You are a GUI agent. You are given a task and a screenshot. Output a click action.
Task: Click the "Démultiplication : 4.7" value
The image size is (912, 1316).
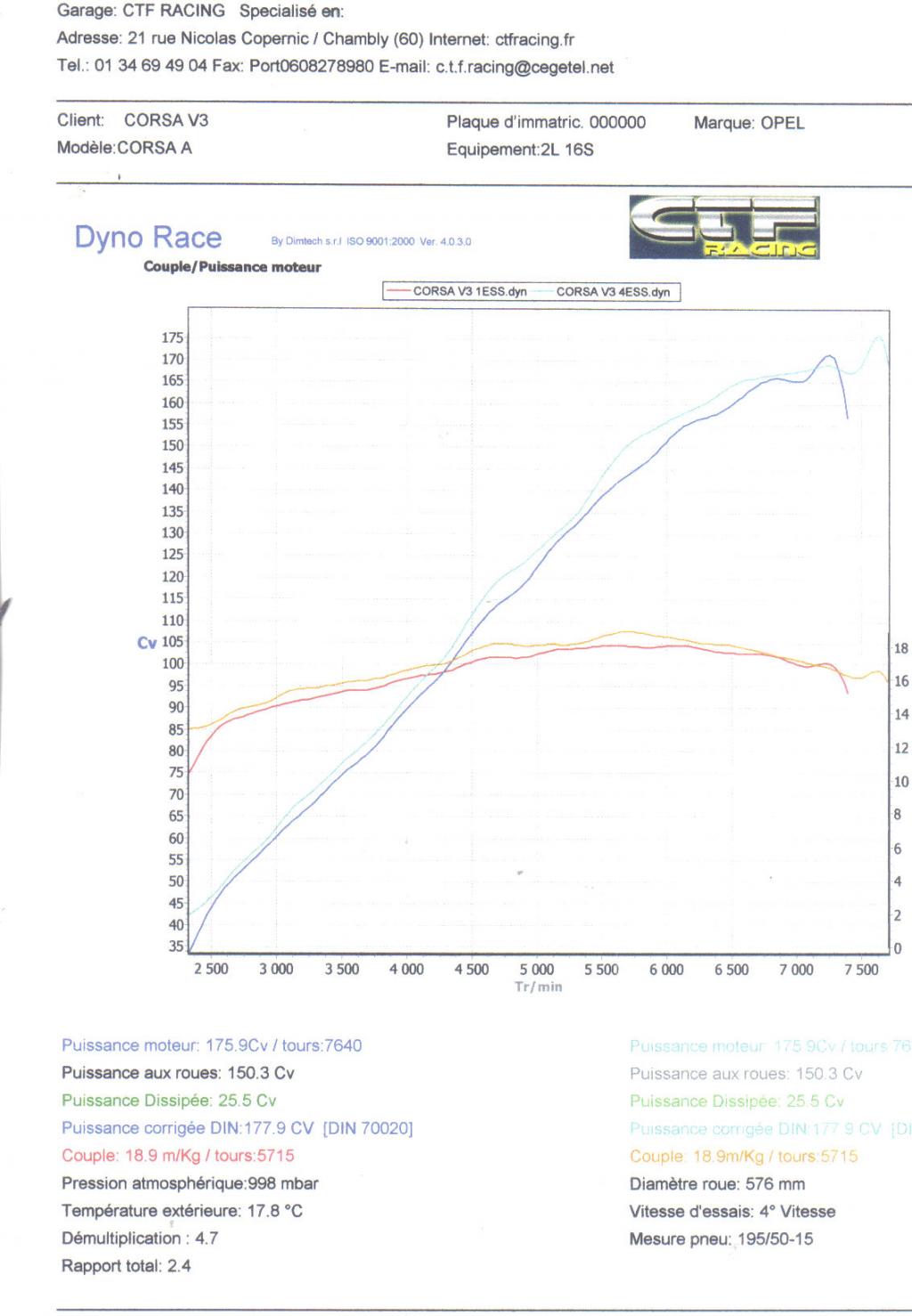[140, 1239]
